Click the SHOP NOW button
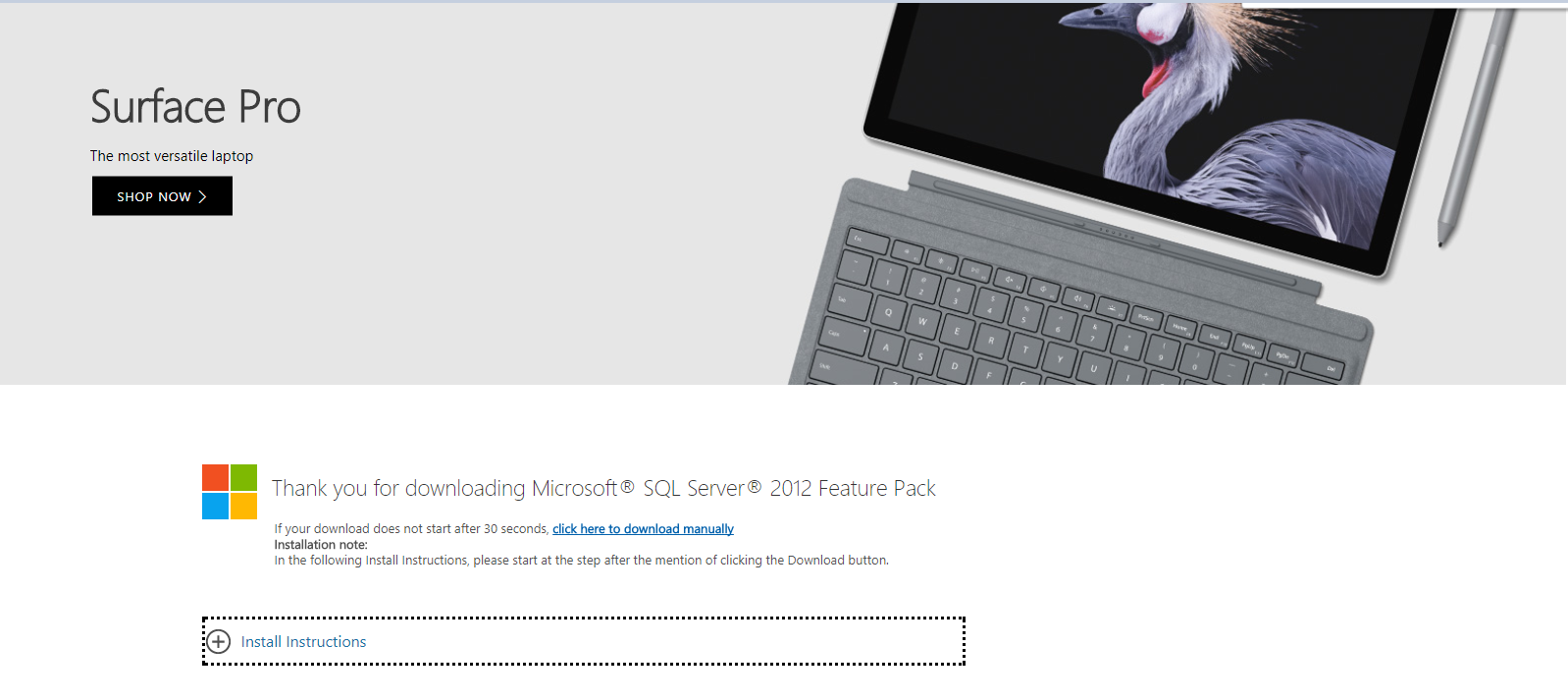The height and width of the screenshot is (700, 1568). (162, 196)
